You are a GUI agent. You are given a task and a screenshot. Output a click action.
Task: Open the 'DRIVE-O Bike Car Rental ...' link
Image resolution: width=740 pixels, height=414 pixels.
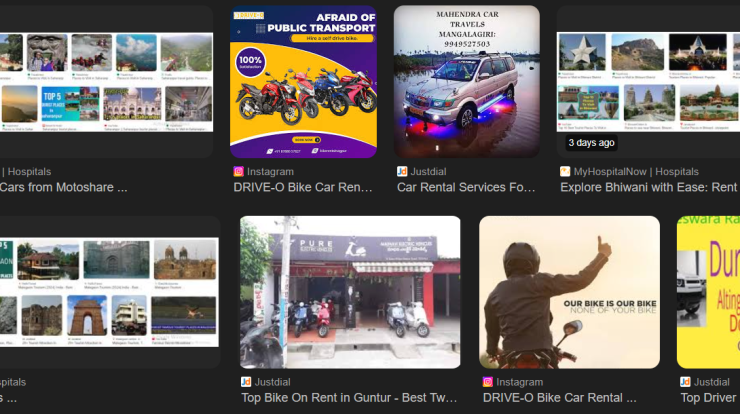560,398
